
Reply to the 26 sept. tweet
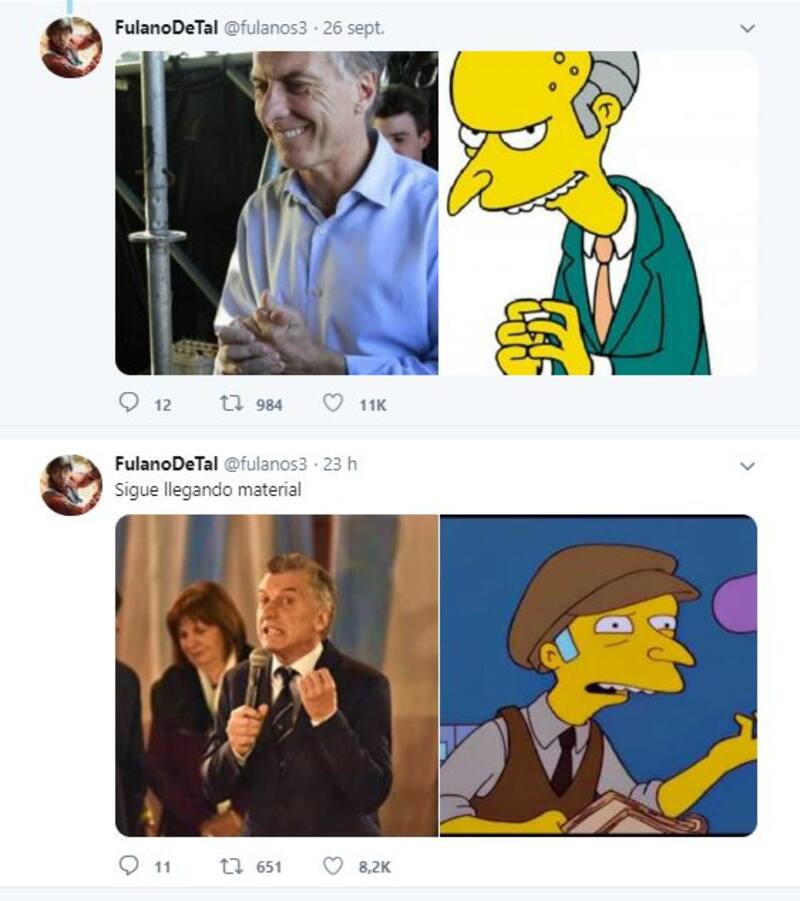[129, 404]
